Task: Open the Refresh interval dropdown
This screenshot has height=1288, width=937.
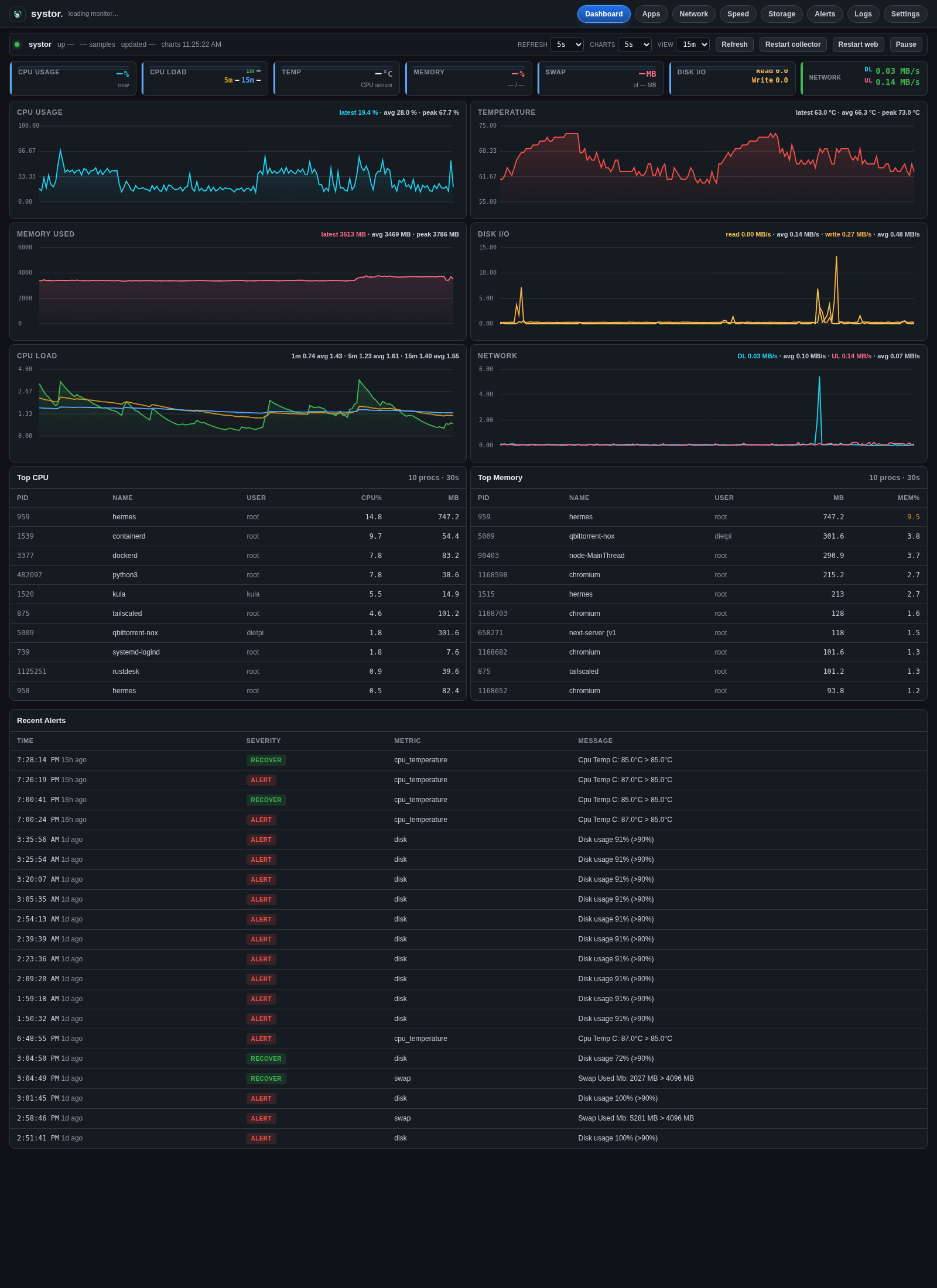Action: click(566, 44)
